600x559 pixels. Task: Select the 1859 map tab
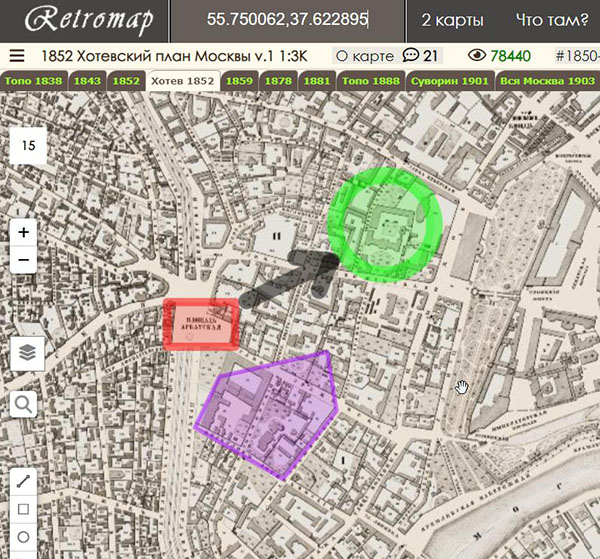[239, 81]
